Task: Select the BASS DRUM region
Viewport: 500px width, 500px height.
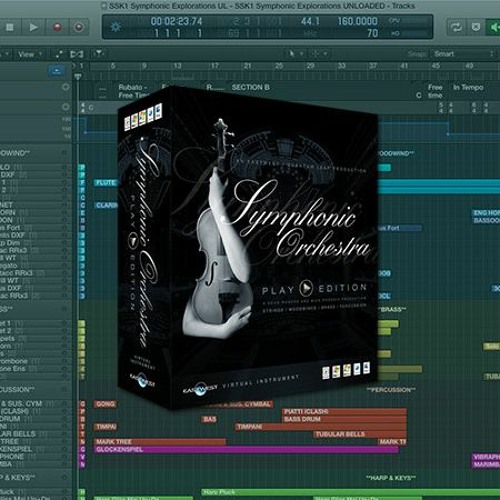Action: [344, 419]
